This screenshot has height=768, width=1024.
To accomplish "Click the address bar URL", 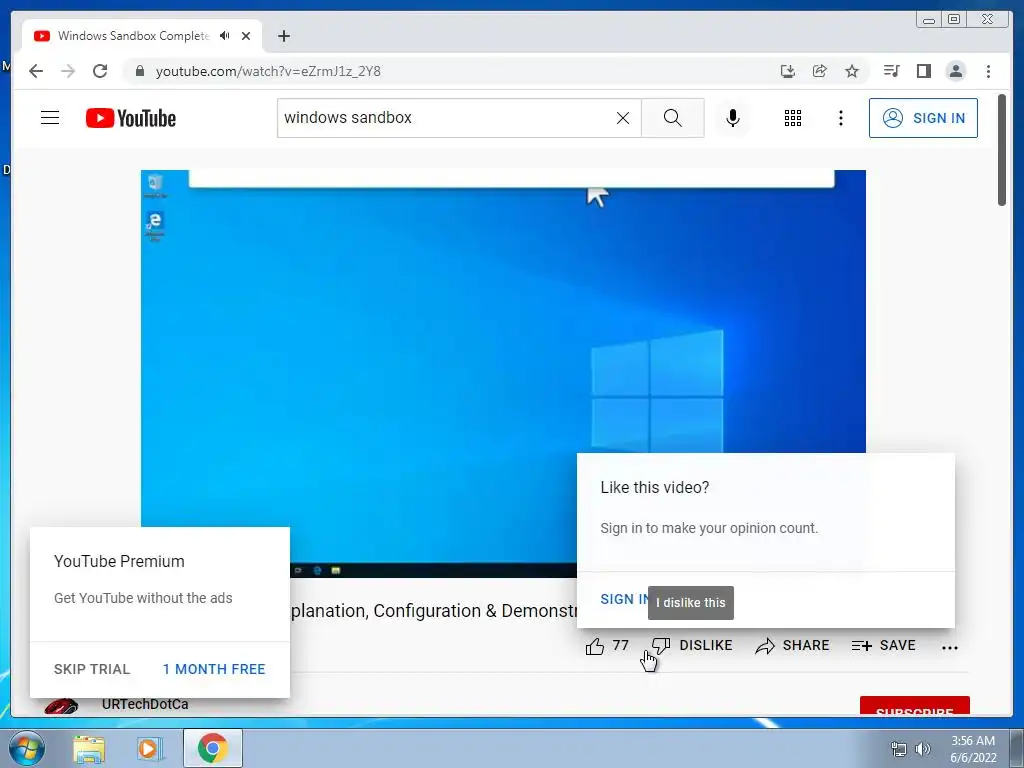I will [x=268, y=71].
